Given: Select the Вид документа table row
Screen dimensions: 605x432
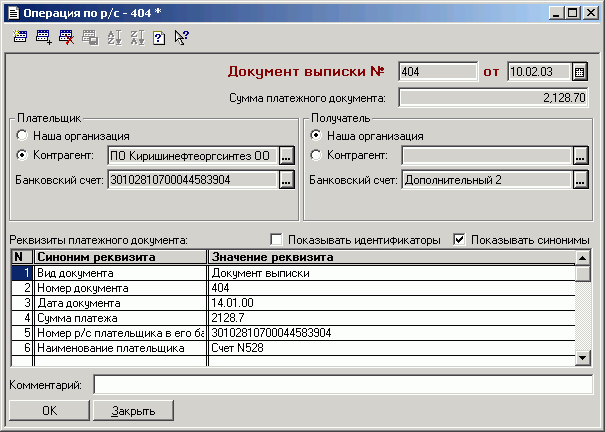Looking at the screenshot, I should point(293,273).
